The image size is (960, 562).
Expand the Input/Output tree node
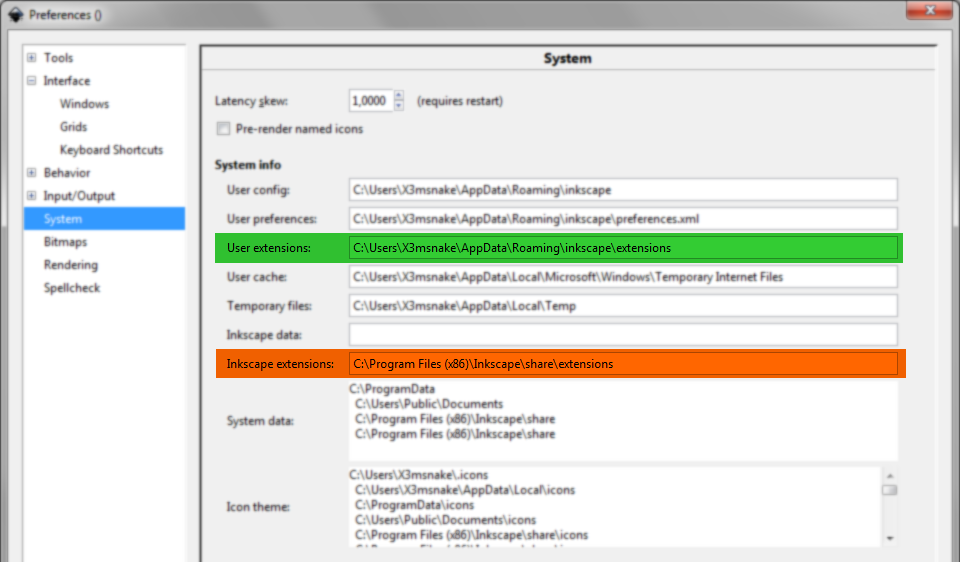[31, 196]
